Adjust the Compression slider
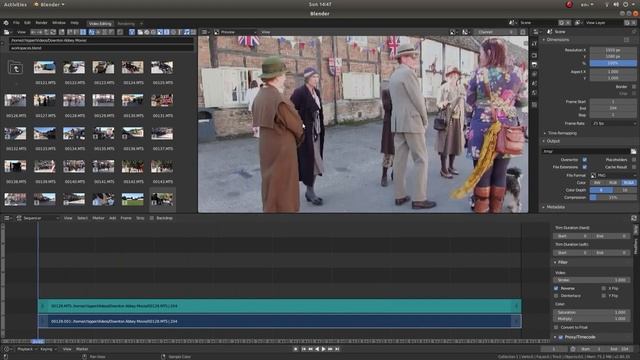640x360 pixels. (613, 198)
